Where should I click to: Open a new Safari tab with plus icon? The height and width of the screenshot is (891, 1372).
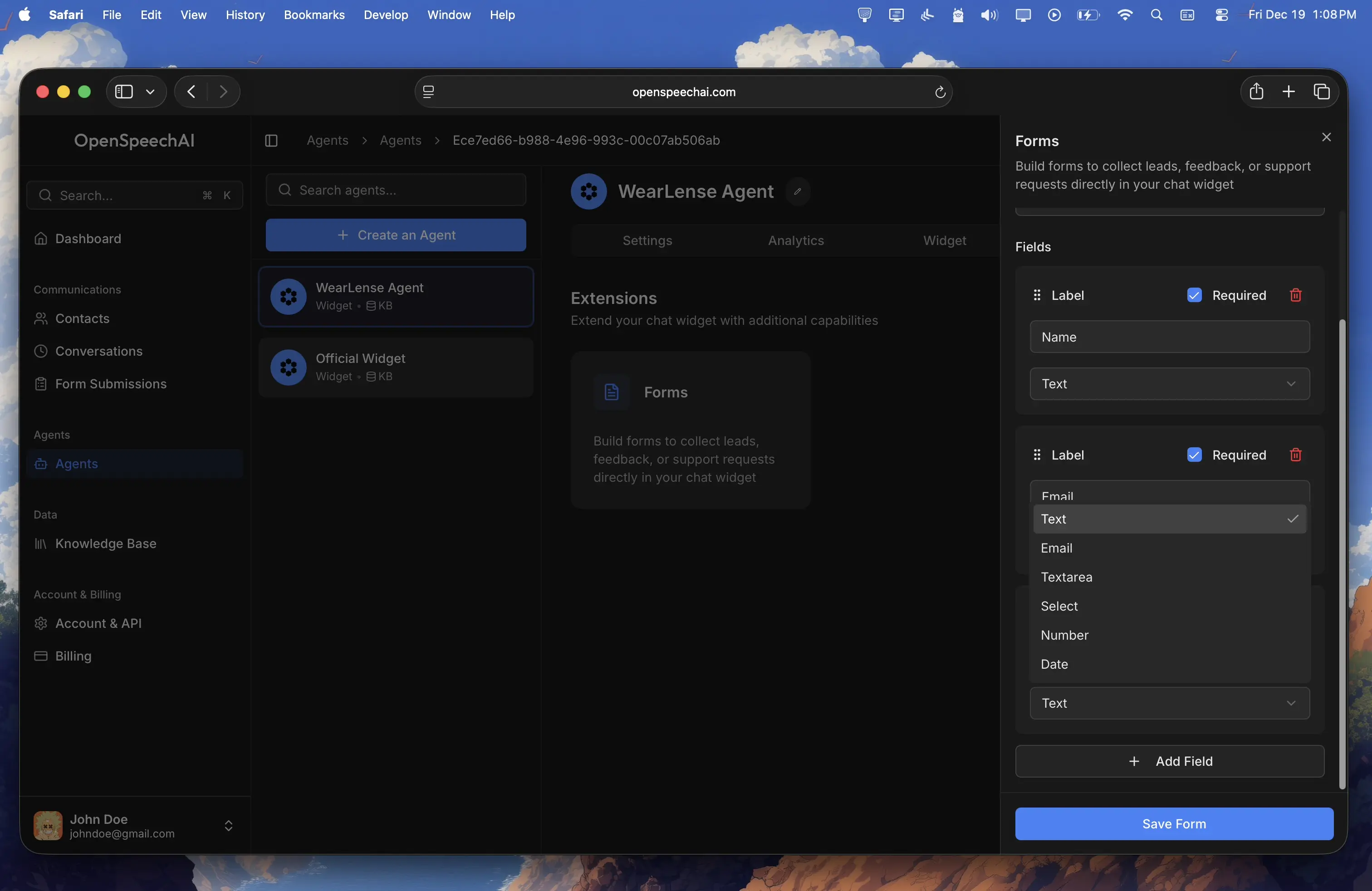(x=1289, y=92)
